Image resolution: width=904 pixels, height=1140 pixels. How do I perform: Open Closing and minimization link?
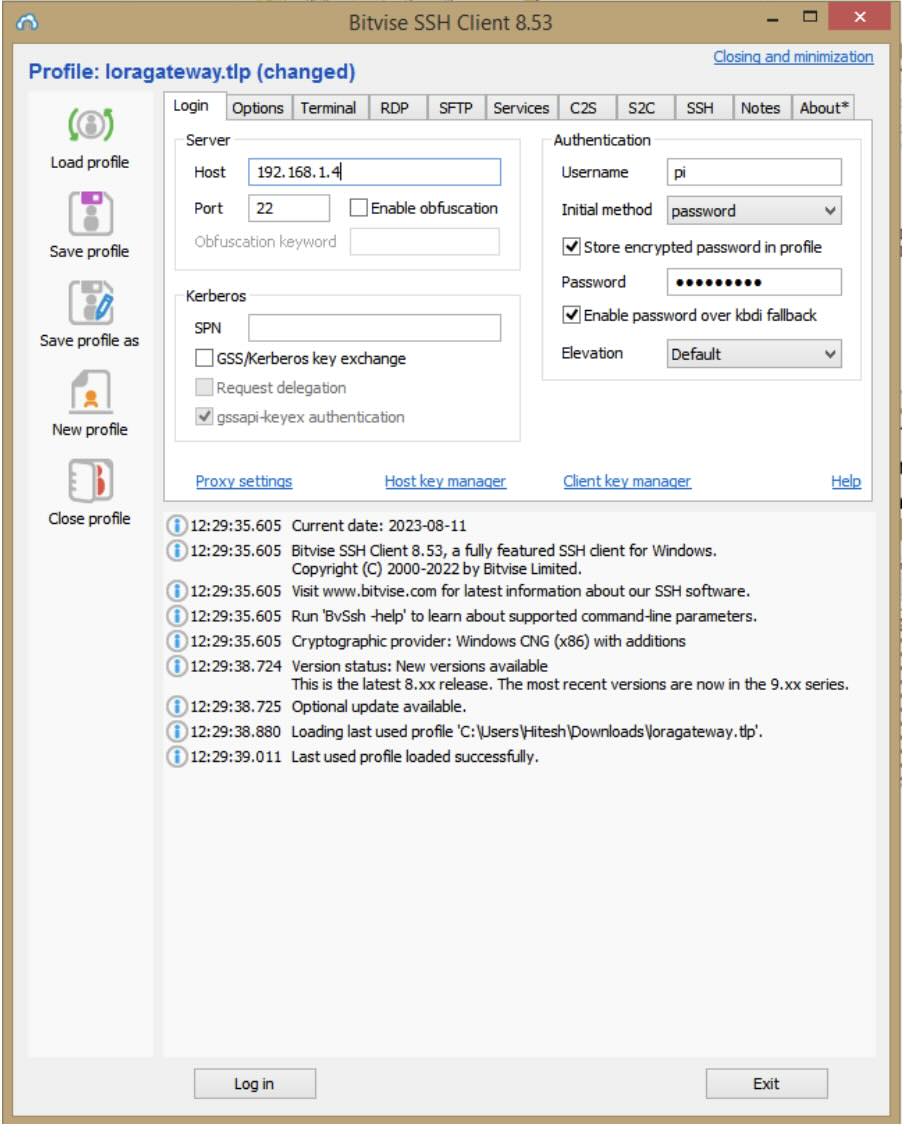[793, 57]
